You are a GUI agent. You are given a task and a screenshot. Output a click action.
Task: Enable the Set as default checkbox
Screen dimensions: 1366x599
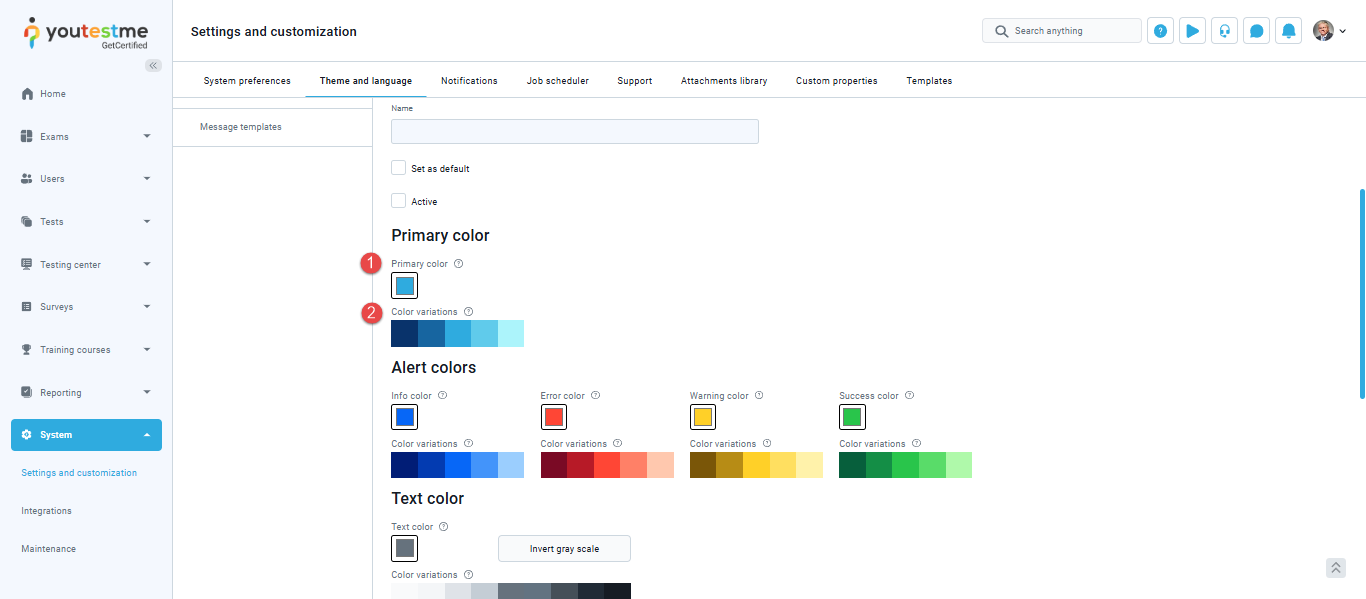tap(399, 168)
